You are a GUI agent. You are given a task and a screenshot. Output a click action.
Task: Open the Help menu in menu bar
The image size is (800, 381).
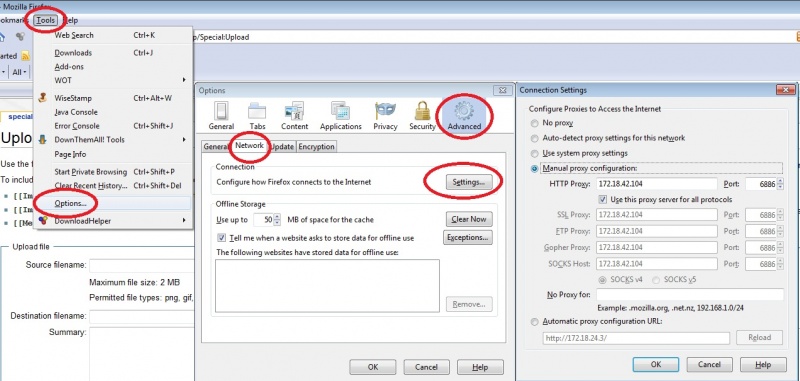pyautogui.click(x=70, y=20)
